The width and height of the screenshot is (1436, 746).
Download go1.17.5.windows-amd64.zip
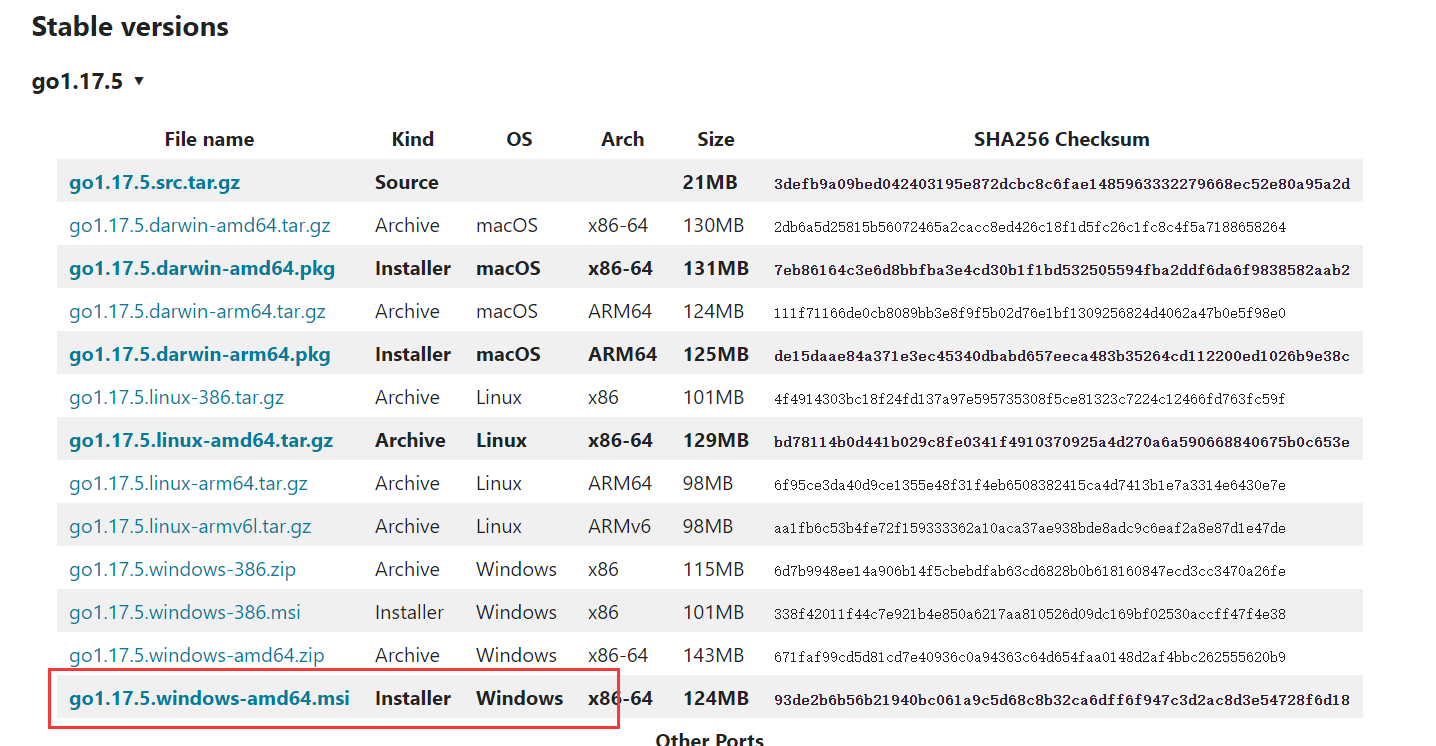[x=196, y=656]
